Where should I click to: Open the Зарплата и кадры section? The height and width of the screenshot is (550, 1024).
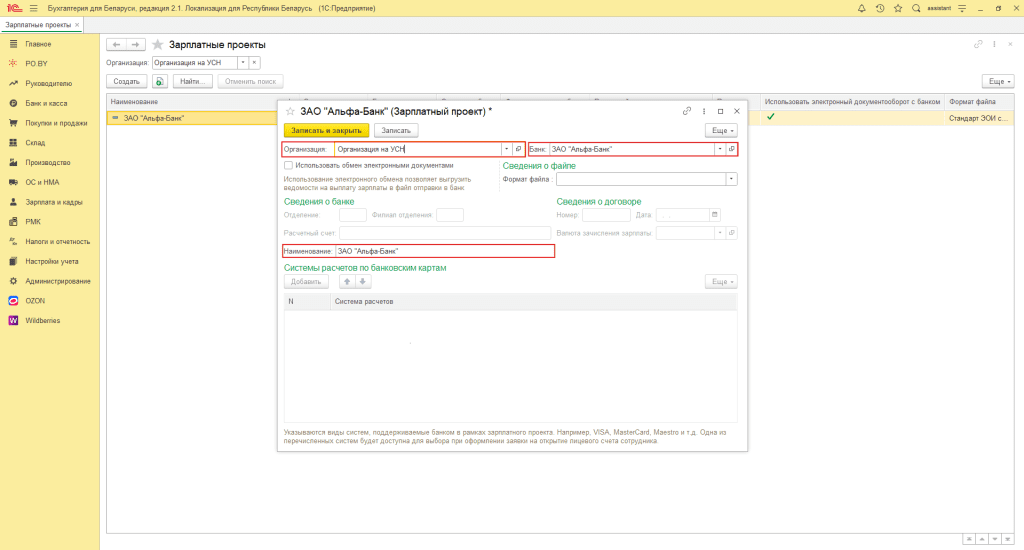[x=54, y=202]
